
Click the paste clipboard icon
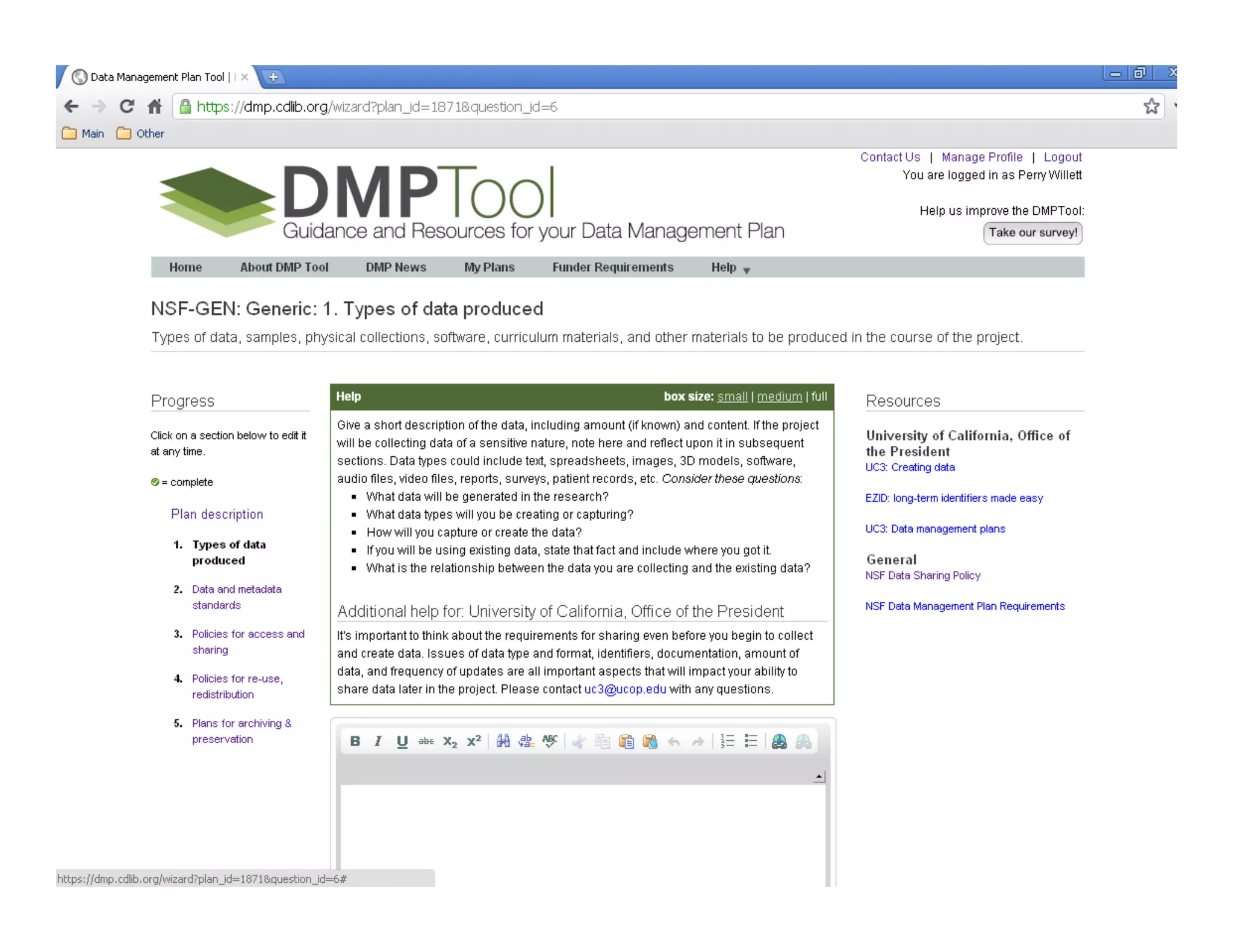click(626, 741)
